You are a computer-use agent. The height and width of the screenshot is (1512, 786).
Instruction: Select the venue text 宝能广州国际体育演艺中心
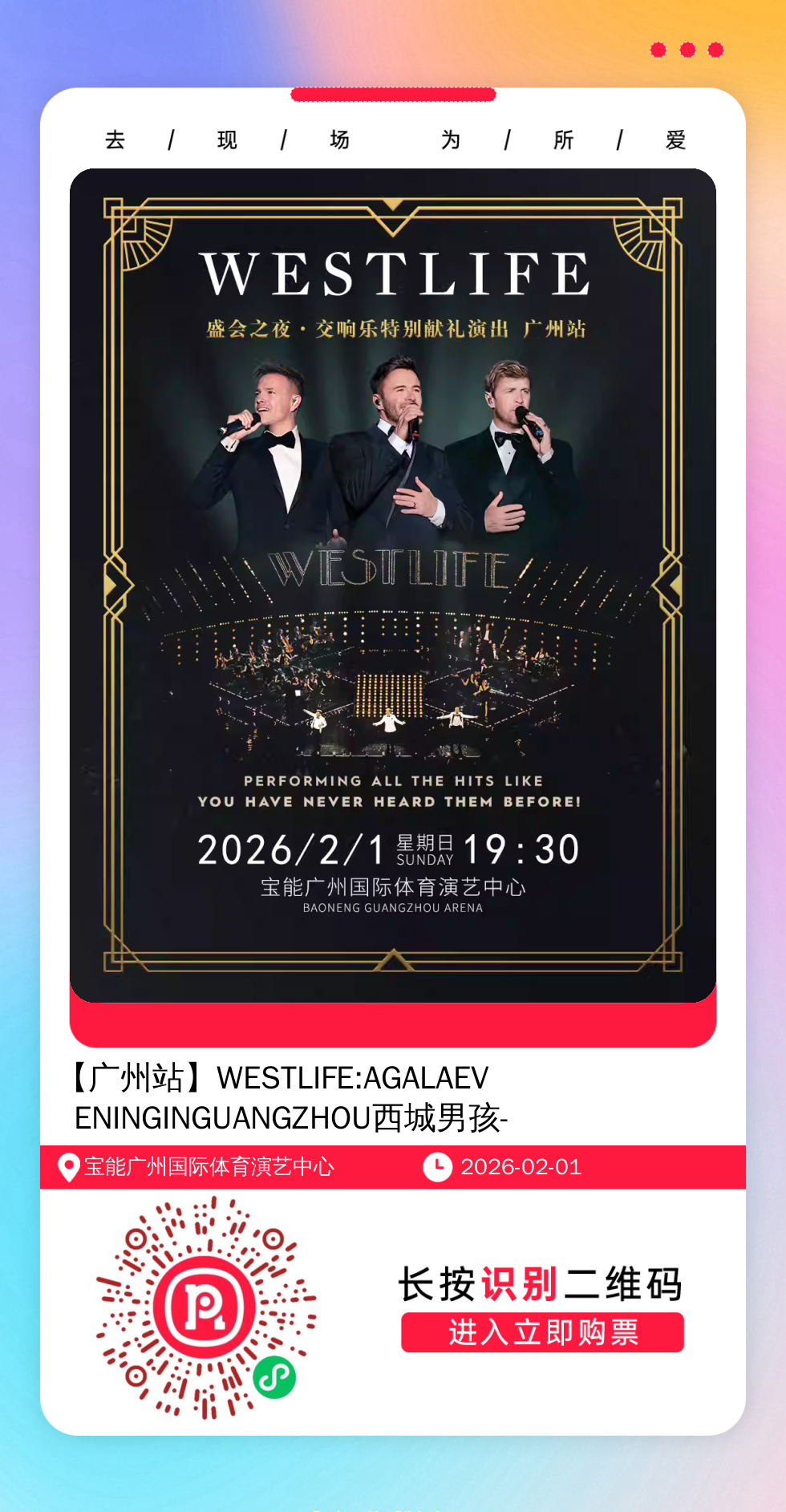click(x=209, y=1167)
